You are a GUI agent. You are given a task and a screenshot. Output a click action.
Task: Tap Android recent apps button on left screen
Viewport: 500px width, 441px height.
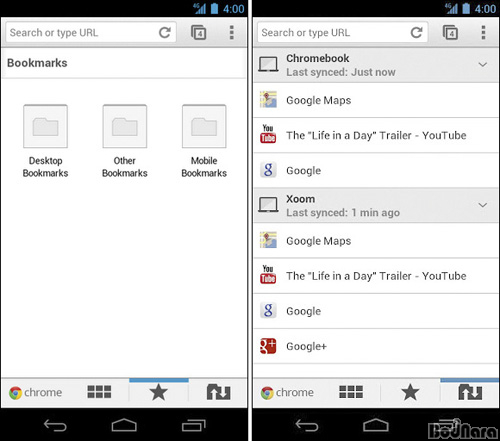coord(194,425)
